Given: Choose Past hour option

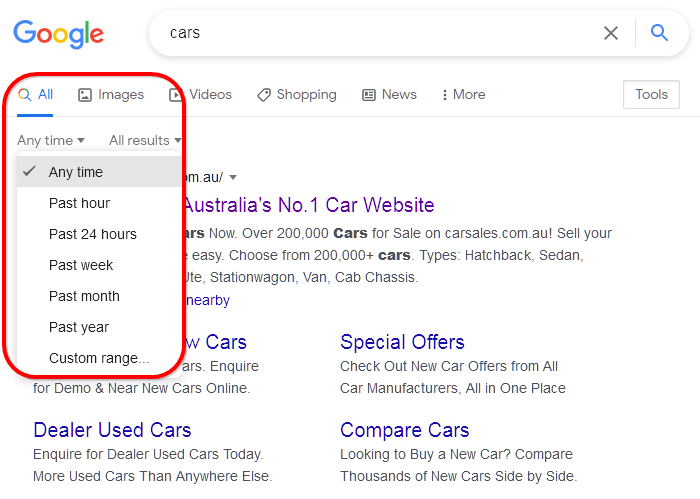Looking at the screenshot, I should [99, 203].
